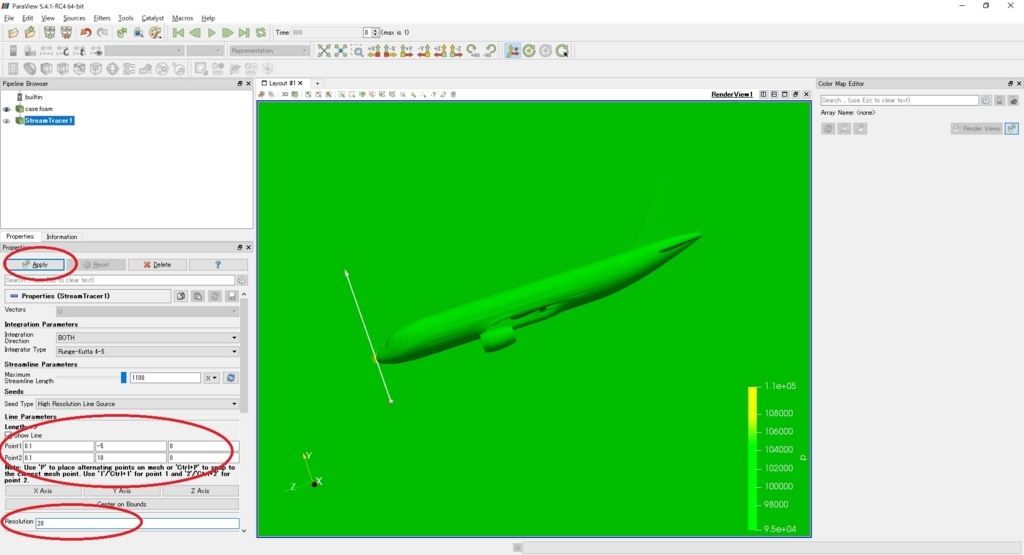Jump to first frame
This screenshot has width=1024, height=555.
[178, 33]
